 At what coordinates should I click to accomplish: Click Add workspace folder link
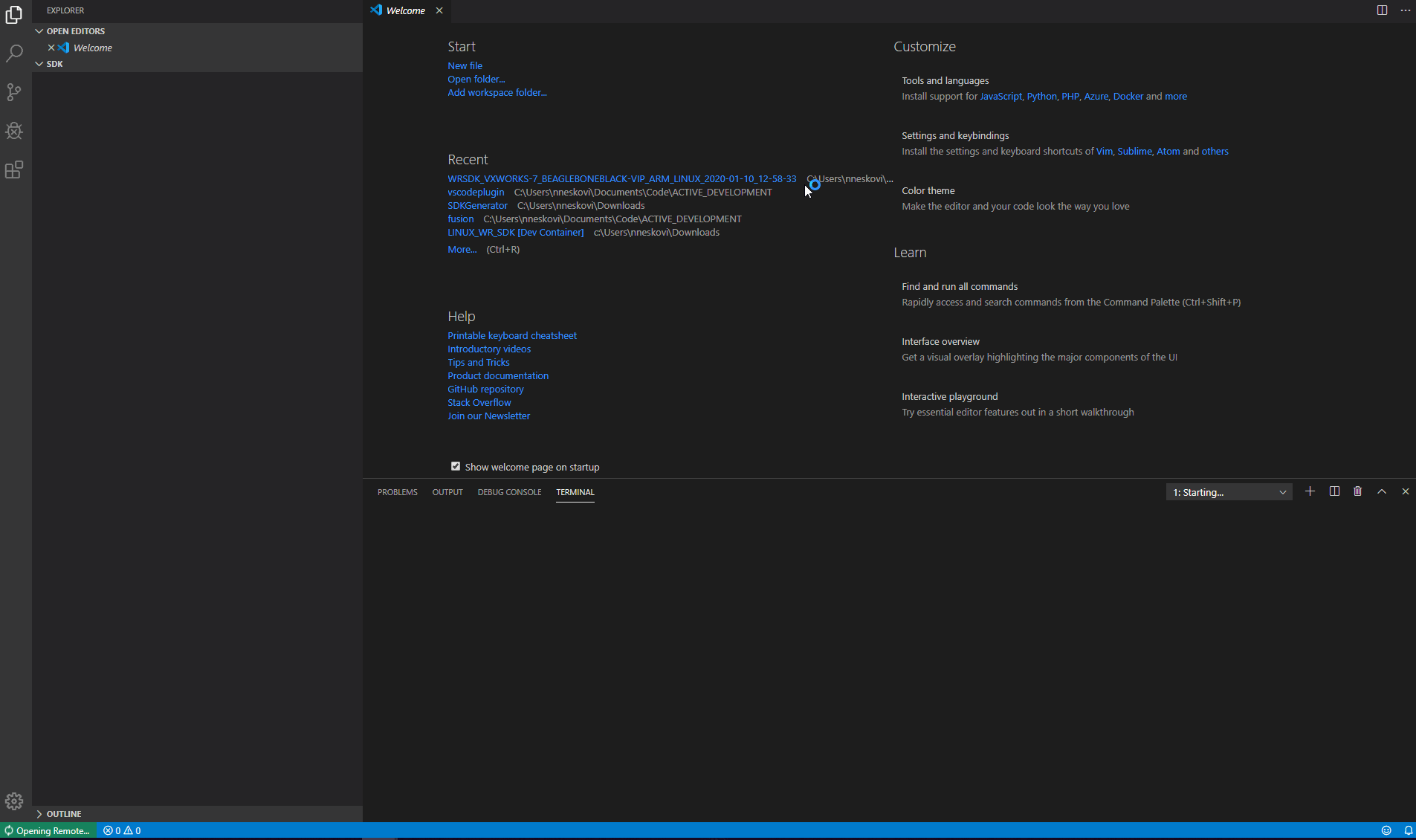pos(497,92)
